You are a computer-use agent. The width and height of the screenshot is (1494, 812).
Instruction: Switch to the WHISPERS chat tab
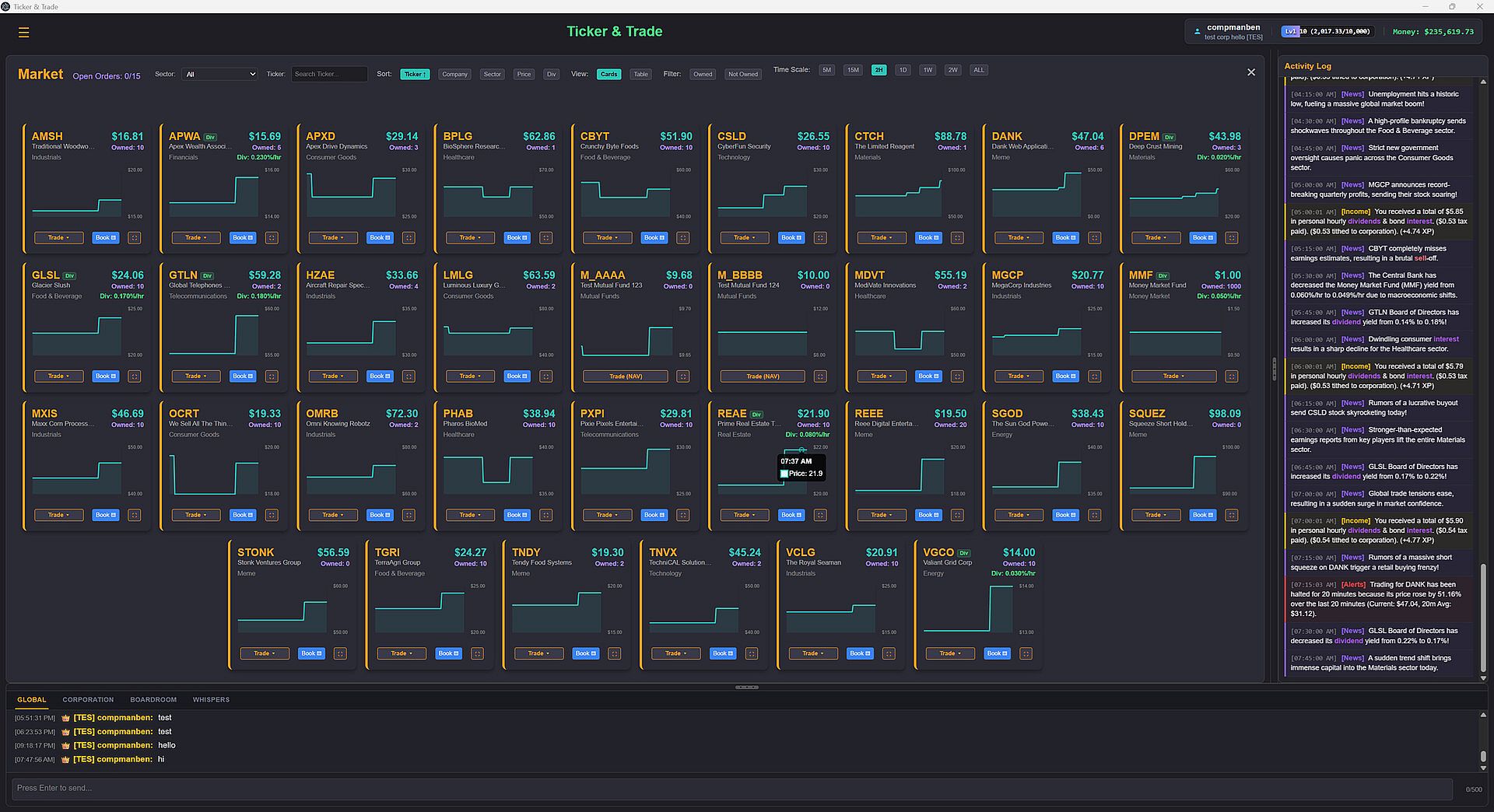[211, 700]
